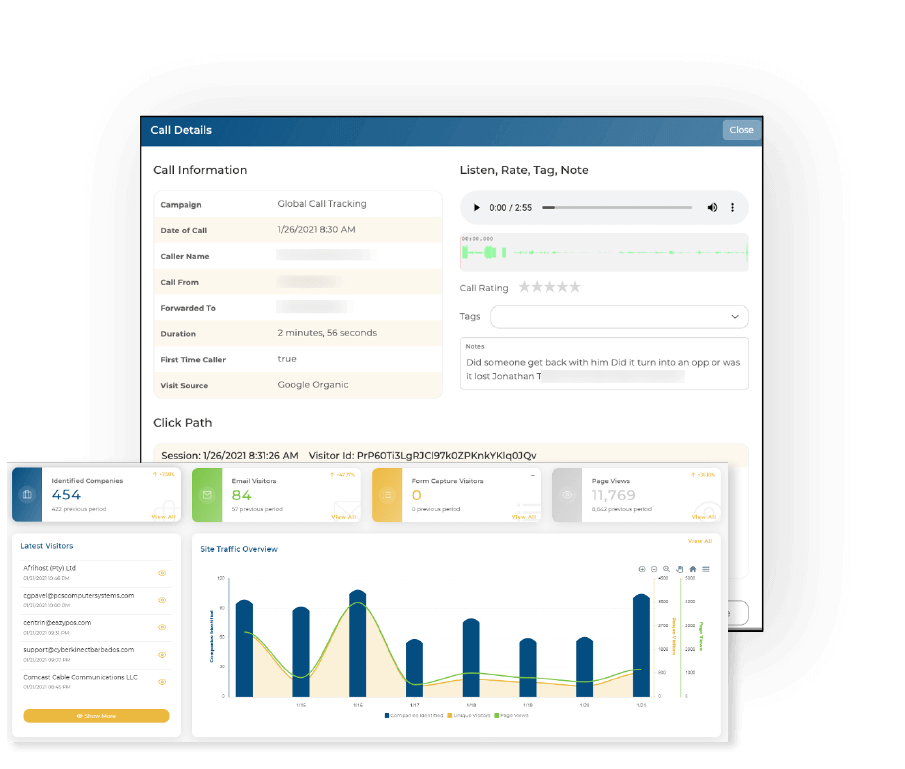Screen dimensions: 905x769
Task: Rate the call five stars
Action: pyautogui.click(x=575, y=287)
